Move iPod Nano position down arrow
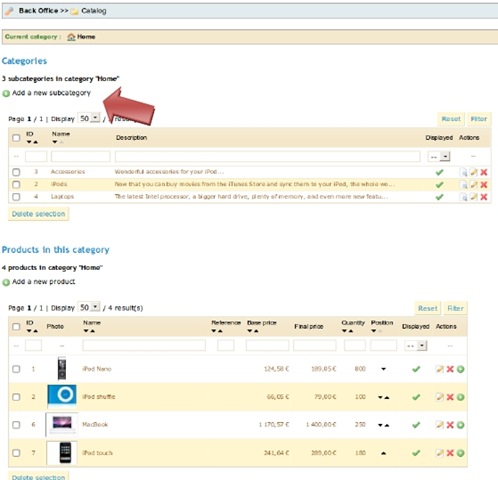 (383, 369)
